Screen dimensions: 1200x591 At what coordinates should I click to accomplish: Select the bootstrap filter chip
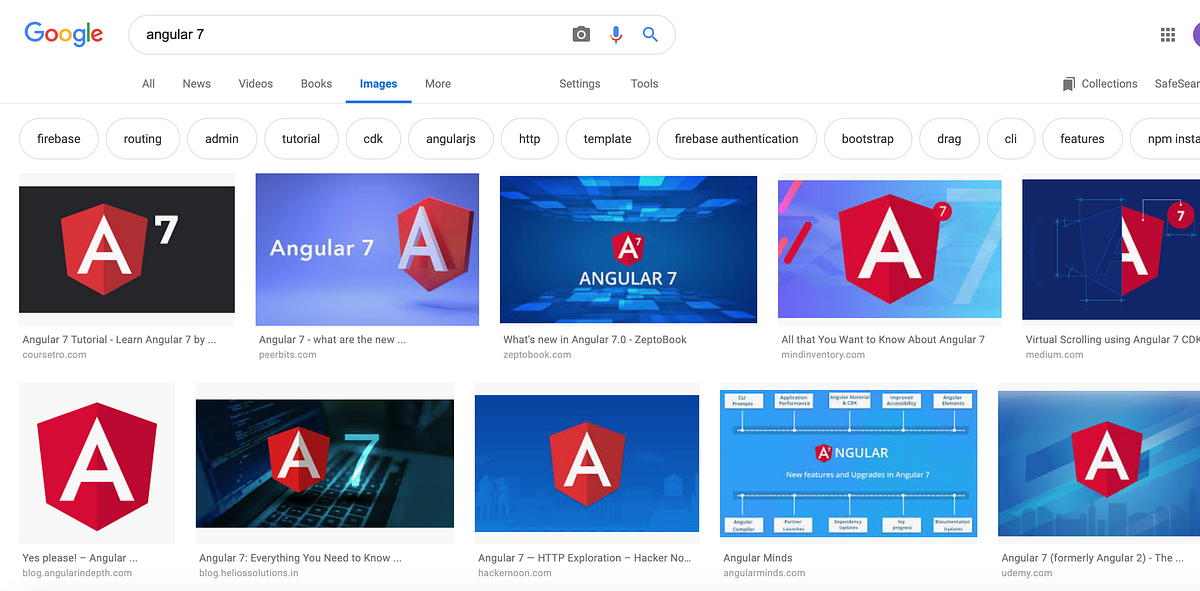pyautogui.click(x=867, y=138)
